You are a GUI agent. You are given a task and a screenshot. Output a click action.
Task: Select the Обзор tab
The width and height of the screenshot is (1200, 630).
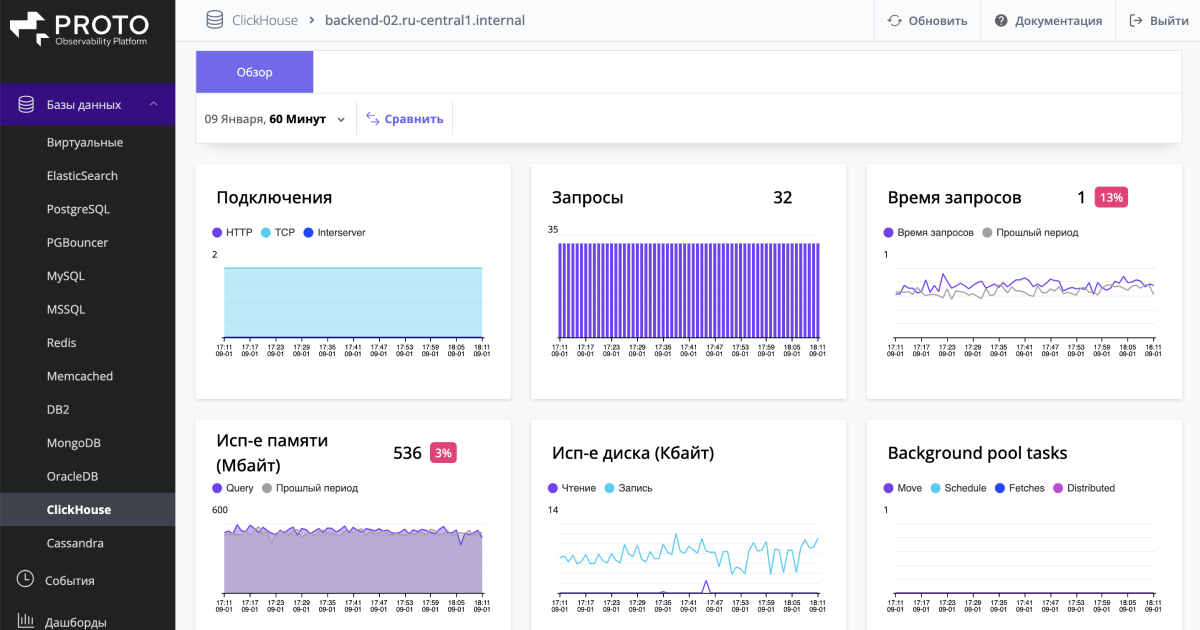(x=254, y=72)
